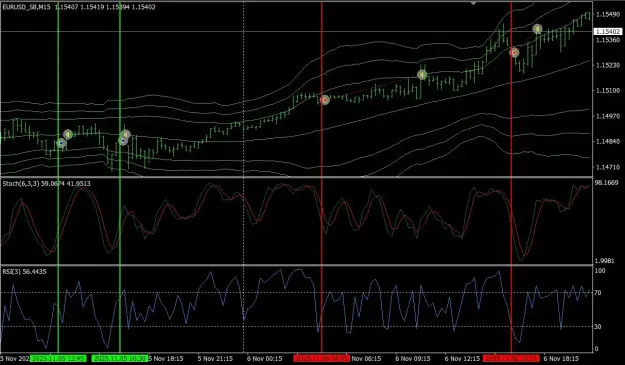Click the 1.9981 stochastic scale value

[x=604, y=261]
